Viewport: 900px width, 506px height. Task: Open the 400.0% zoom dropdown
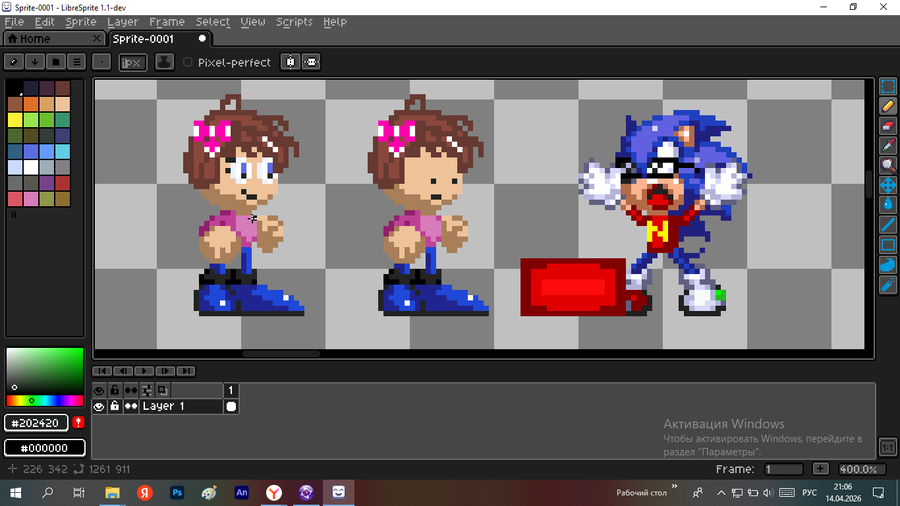coord(862,469)
